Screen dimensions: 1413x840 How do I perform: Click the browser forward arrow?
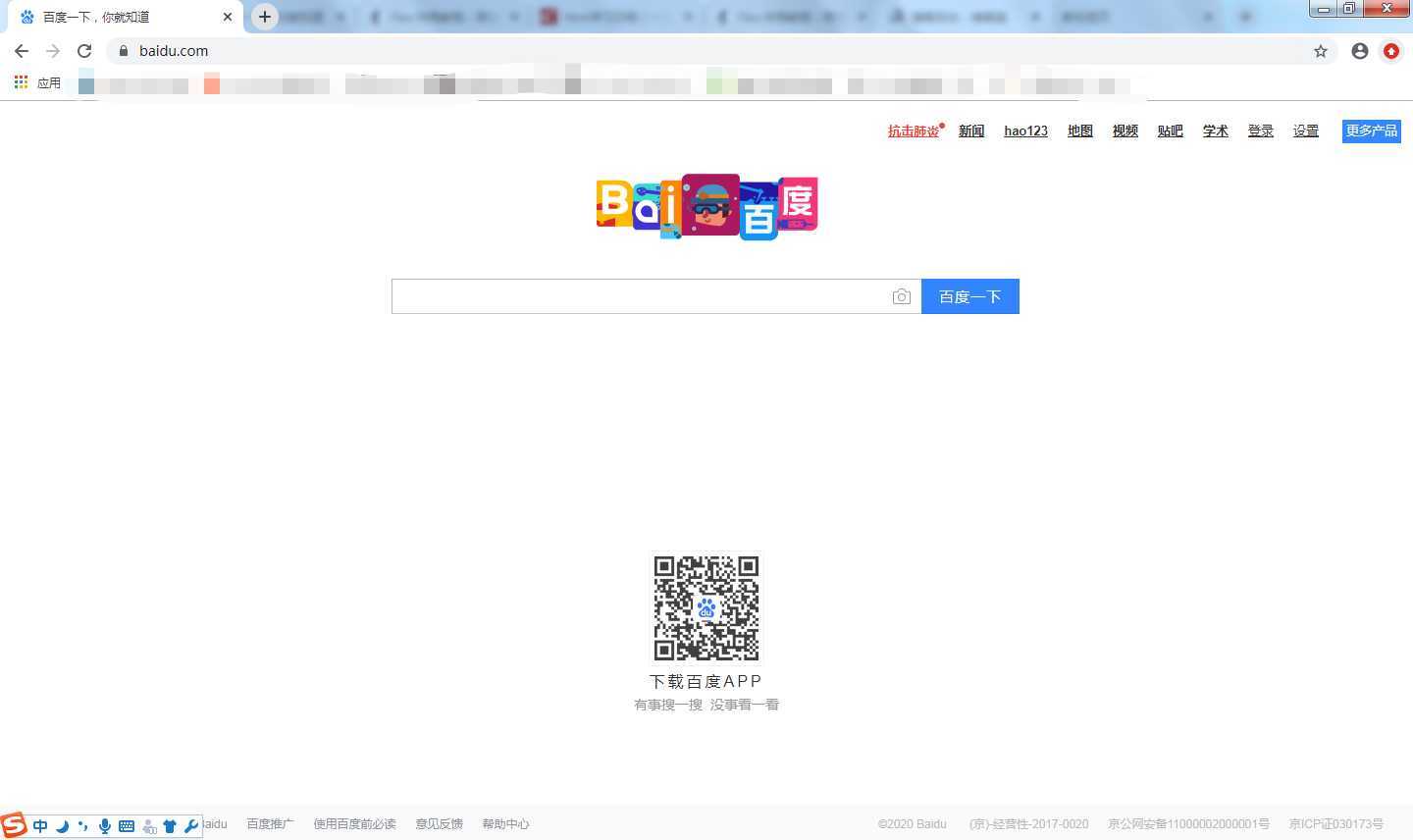click(53, 51)
